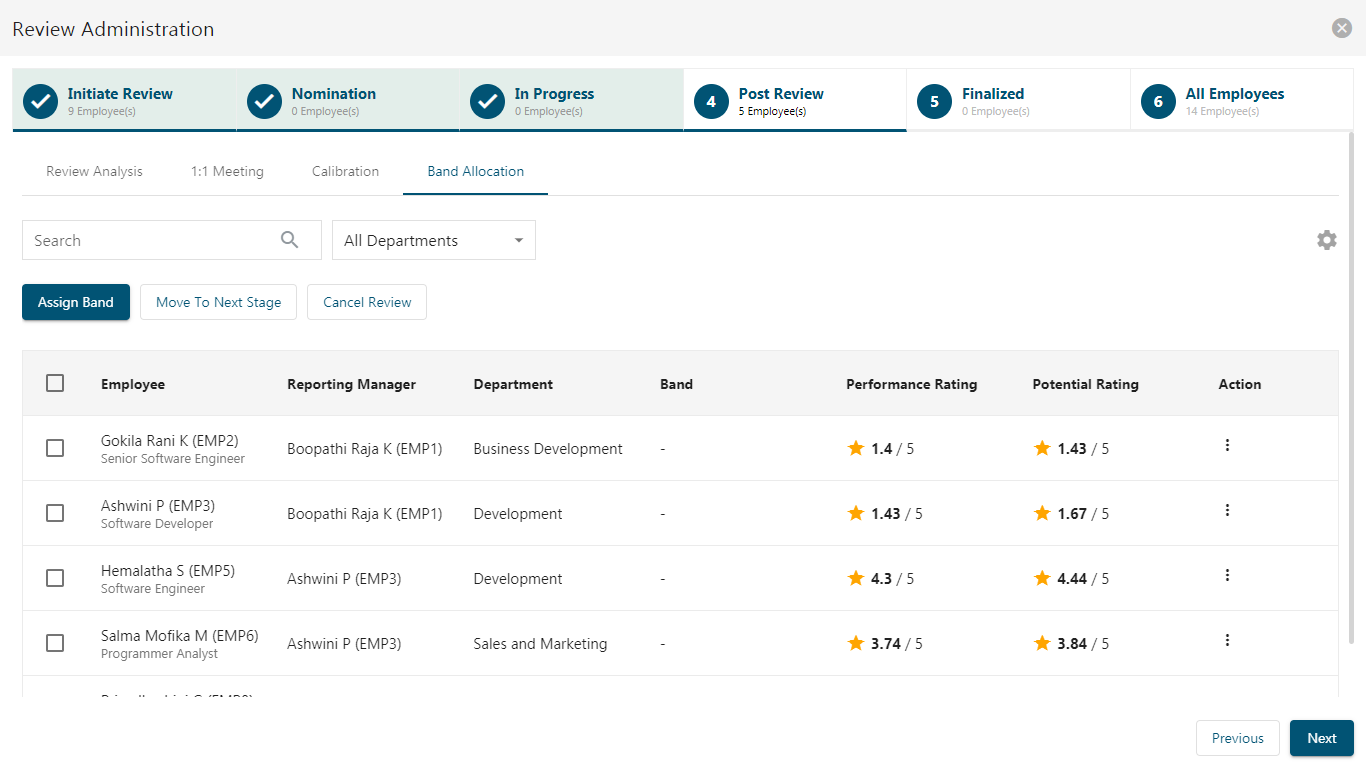This screenshot has width=1366, height=768.
Task: Open settings gear icon for table columns
Action: [x=1326, y=240]
